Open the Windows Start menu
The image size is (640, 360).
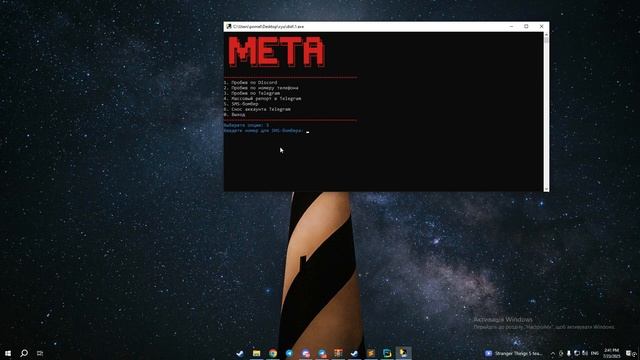(8, 353)
